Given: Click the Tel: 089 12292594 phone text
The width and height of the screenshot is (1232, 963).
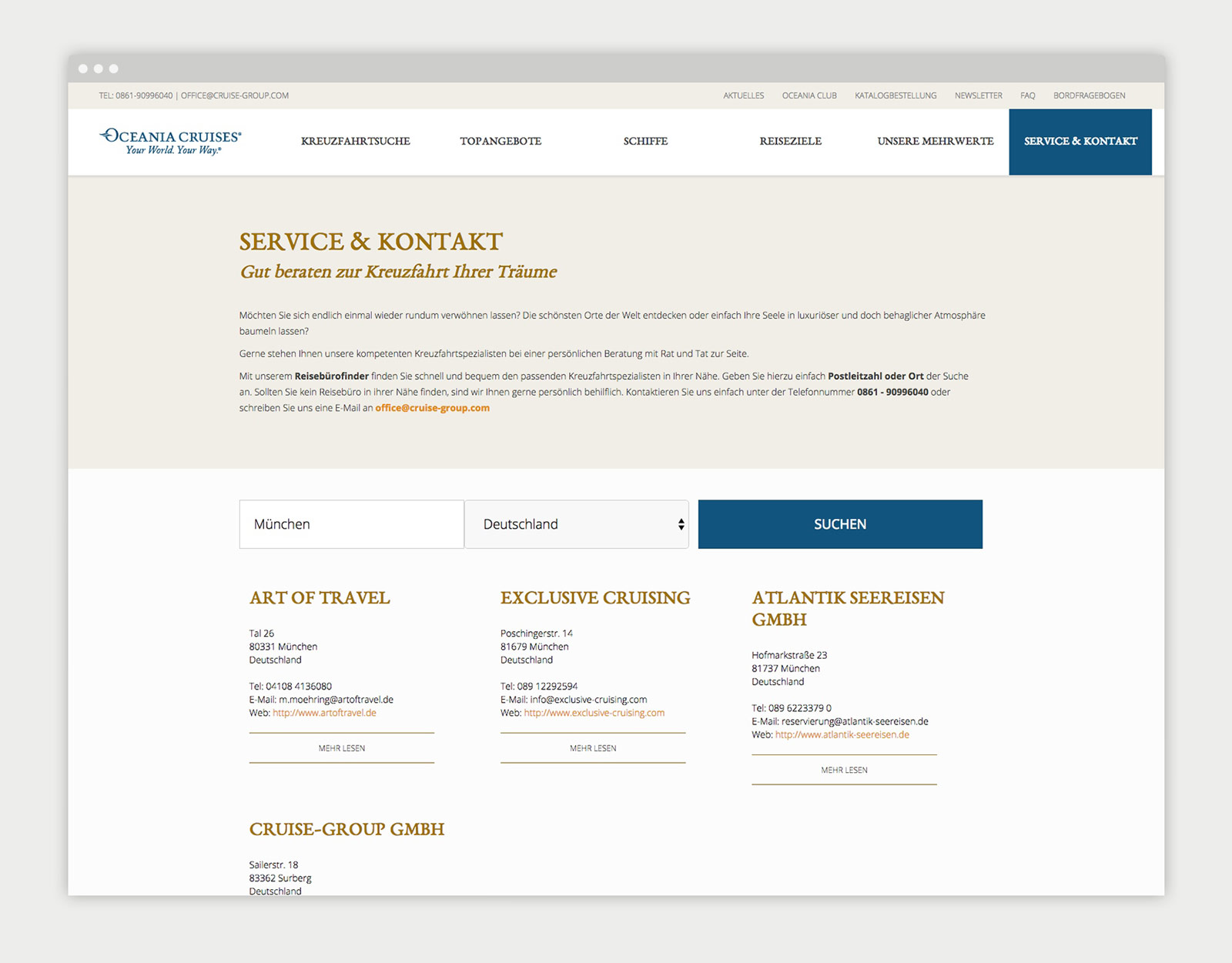Looking at the screenshot, I should (539, 687).
